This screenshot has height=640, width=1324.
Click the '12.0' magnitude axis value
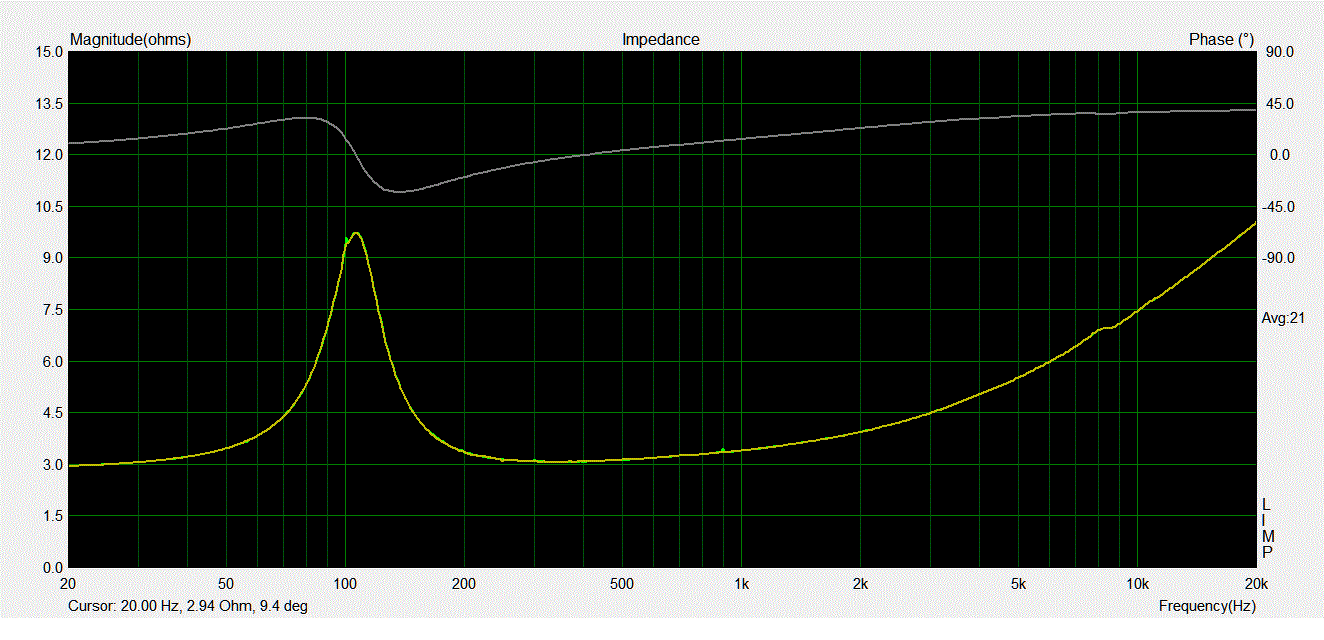click(x=48, y=155)
